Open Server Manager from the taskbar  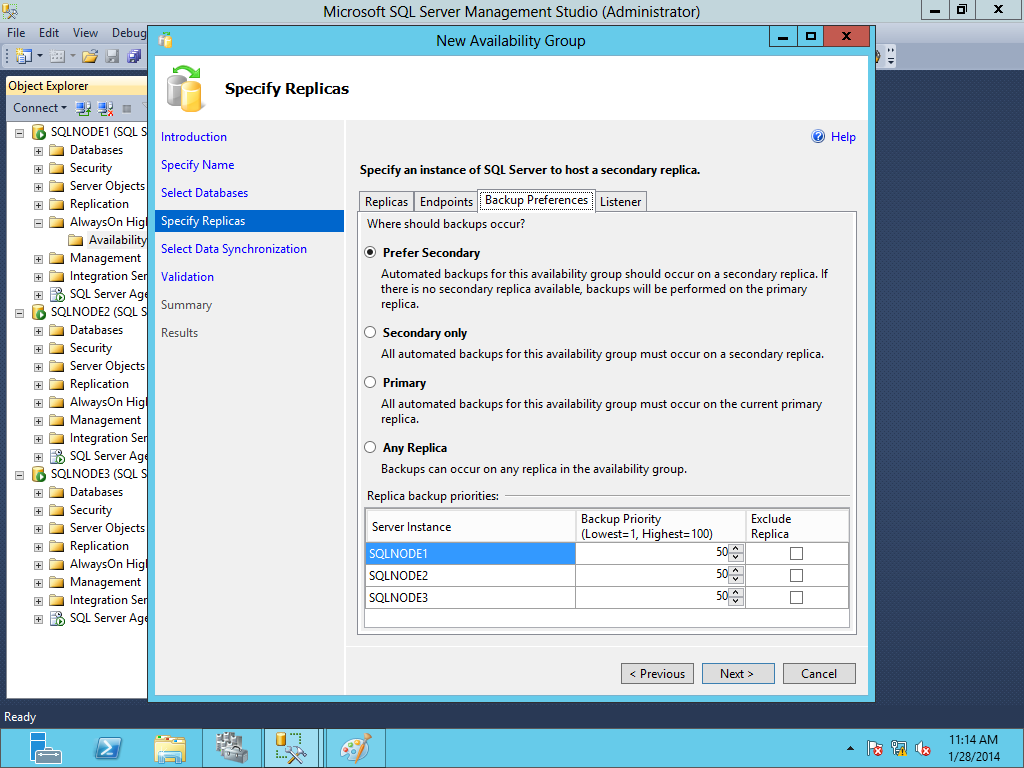[x=45, y=748]
